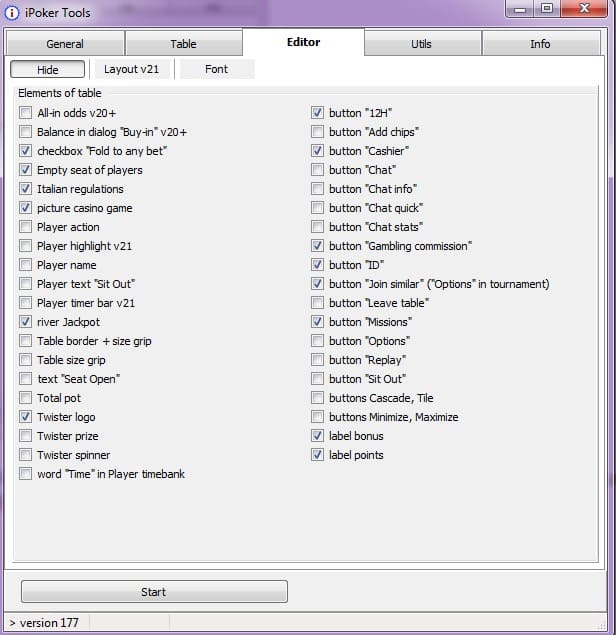Screen dimensions: 616x635
Task: Check Balance in dialog "Buy-in" v20+
Action: point(26,132)
